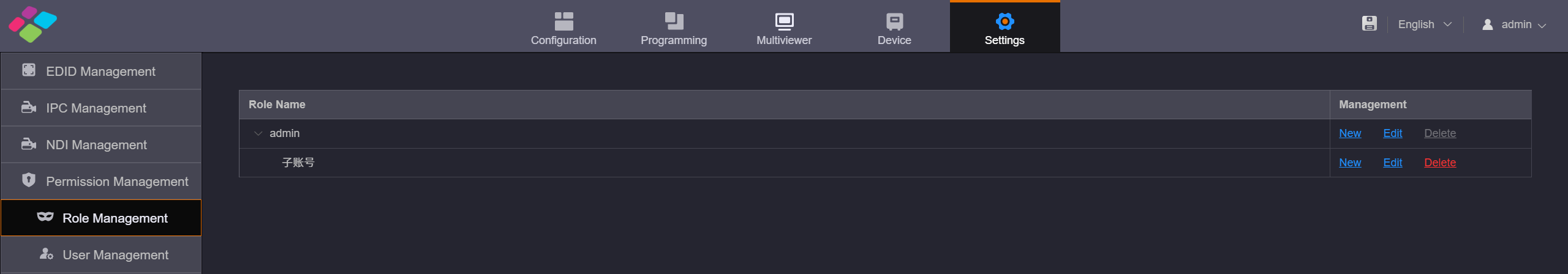The width and height of the screenshot is (1568, 274).
Task: Select Role Management sidebar item
Action: tap(115, 218)
